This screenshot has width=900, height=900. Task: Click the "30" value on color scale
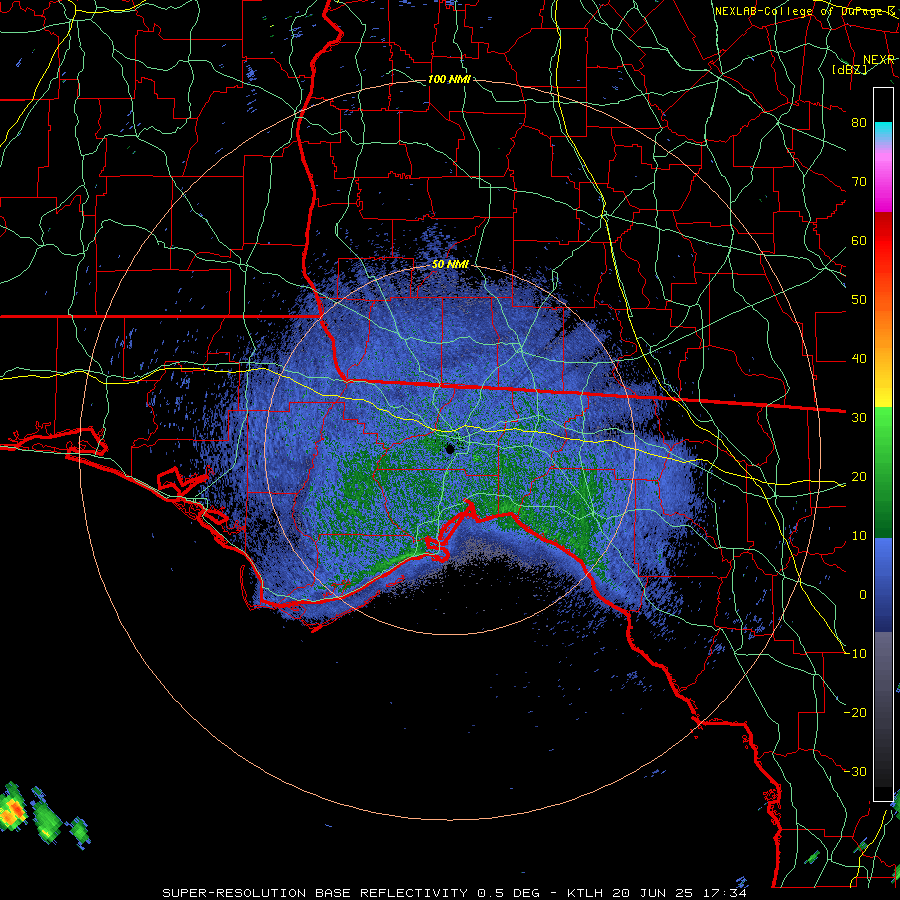[859, 418]
